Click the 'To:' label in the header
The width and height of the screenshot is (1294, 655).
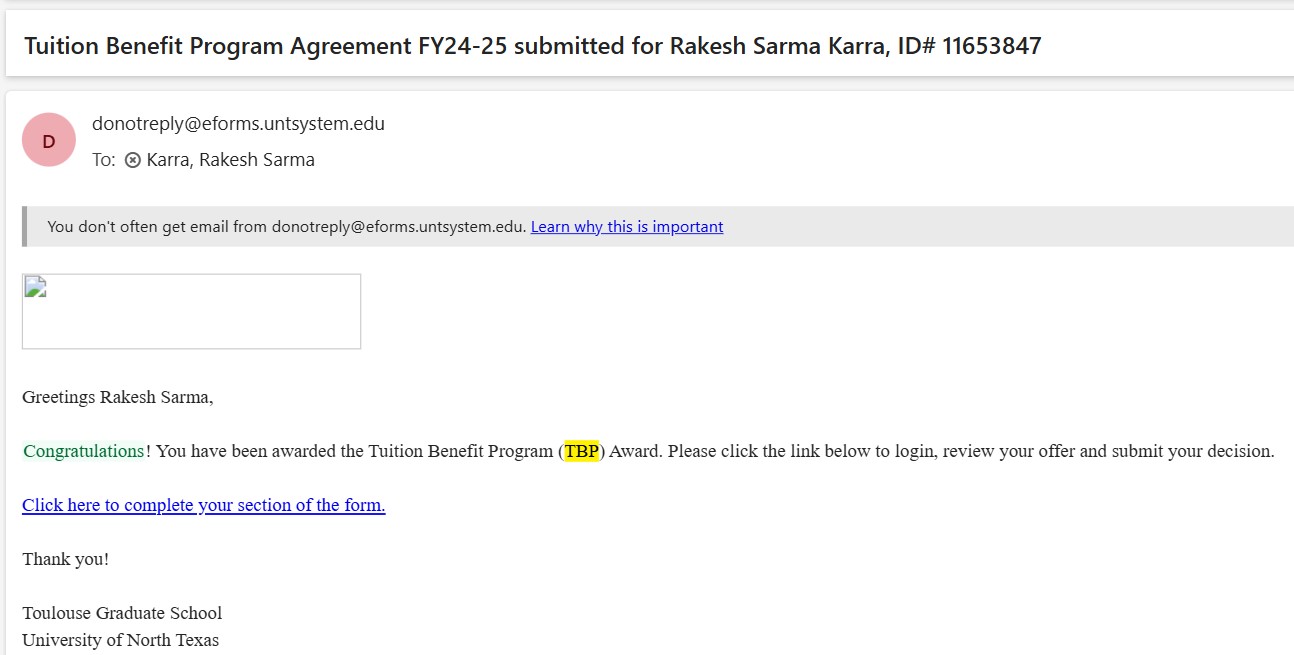[x=104, y=160]
